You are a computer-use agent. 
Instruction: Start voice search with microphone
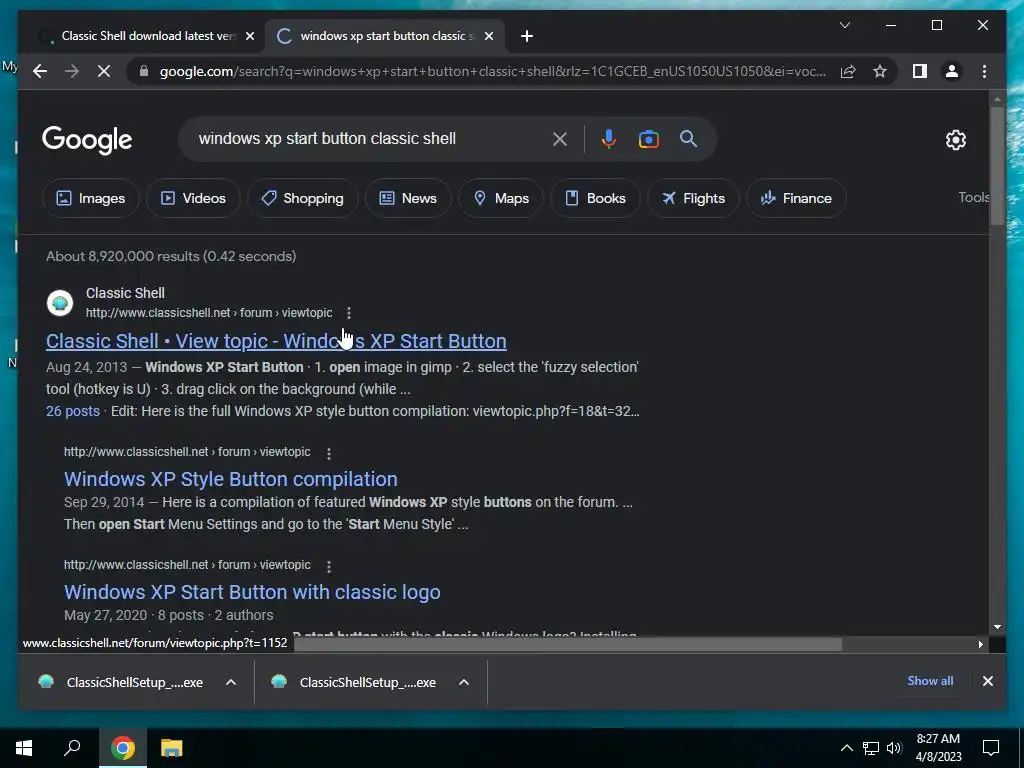(x=609, y=139)
